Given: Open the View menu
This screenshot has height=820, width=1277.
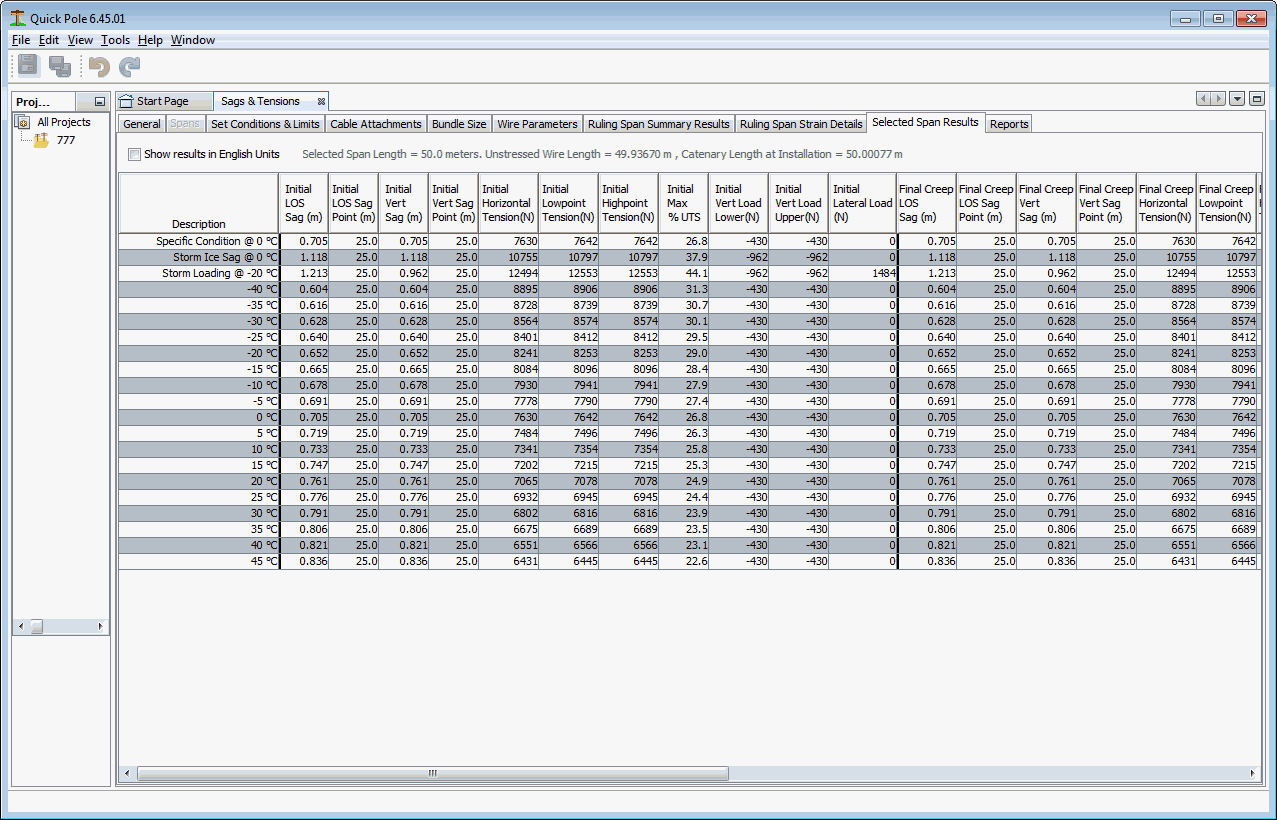Looking at the screenshot, I should pos(80,40).
